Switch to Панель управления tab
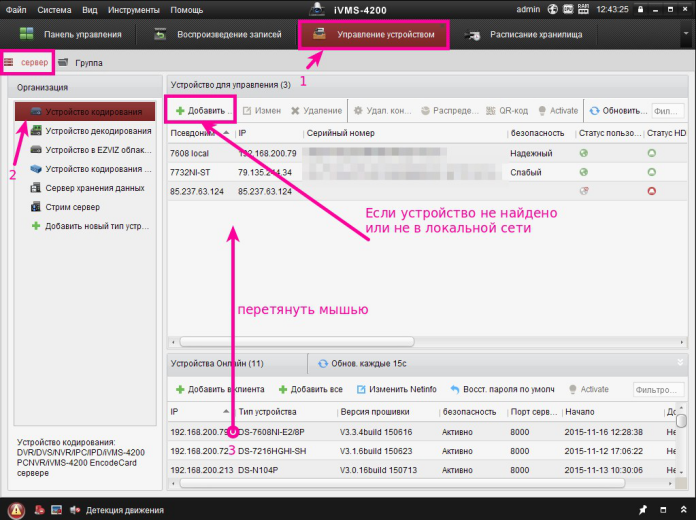 (x=70, y=34)
